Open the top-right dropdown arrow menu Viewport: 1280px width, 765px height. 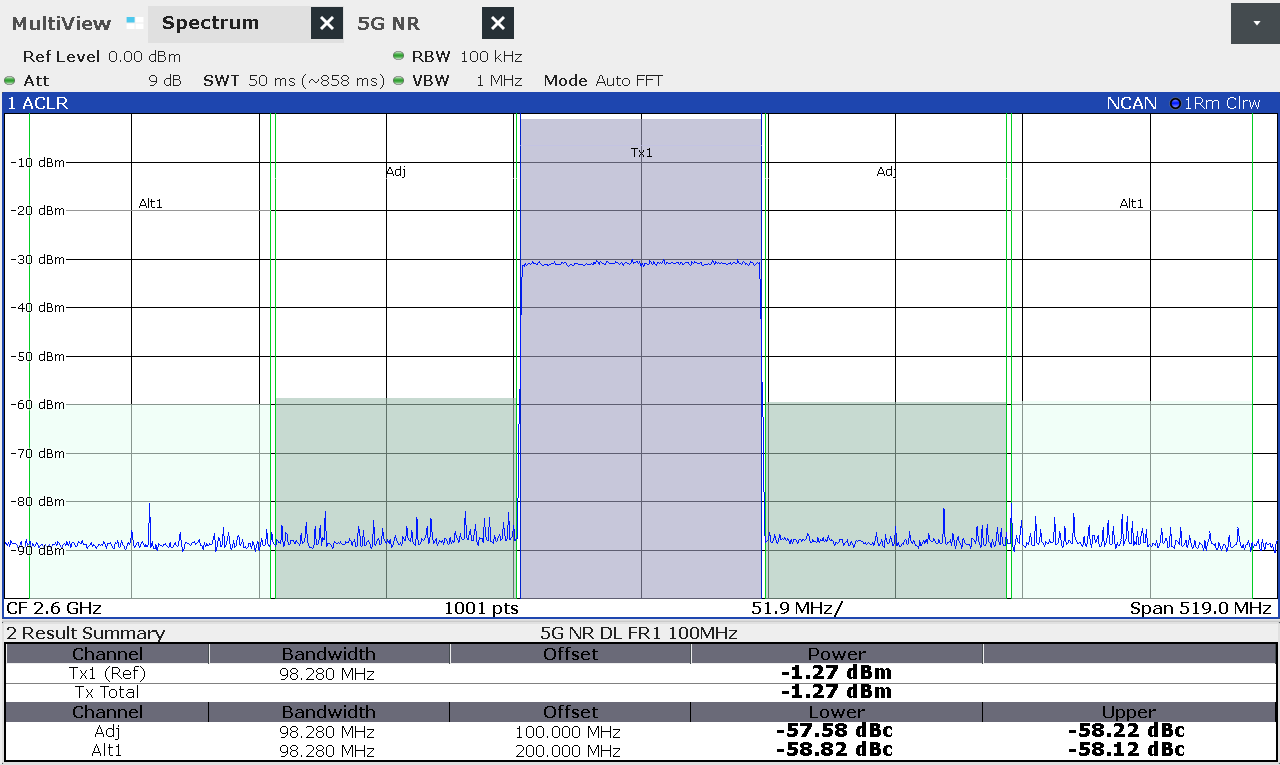[x=1255, y=23]
